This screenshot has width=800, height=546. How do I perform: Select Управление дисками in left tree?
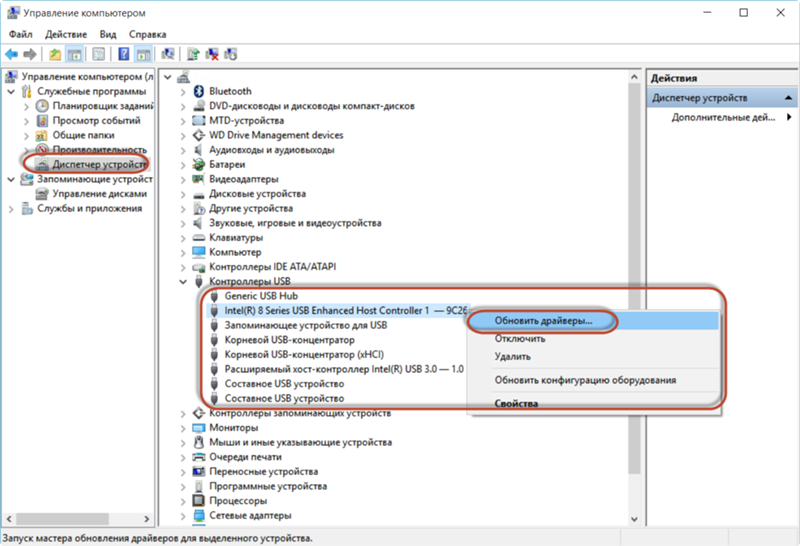coord(99,194)
